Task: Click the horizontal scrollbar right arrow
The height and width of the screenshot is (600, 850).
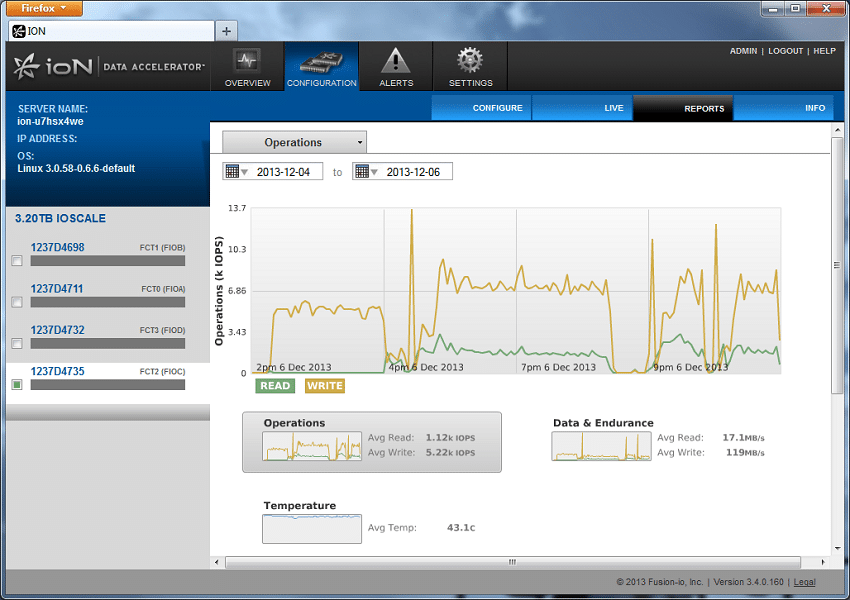Action: tap(823, 562)
